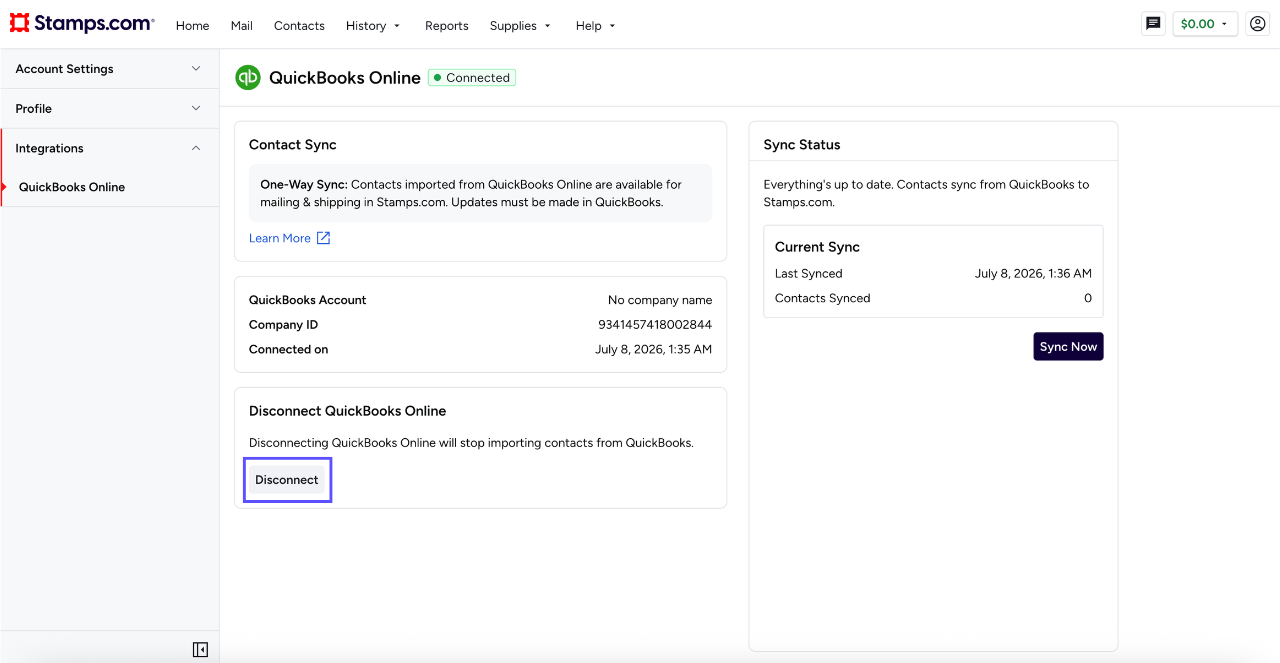Click the Stamps.com logo
The image size is (1280, 663).
(x=82, y=24)
